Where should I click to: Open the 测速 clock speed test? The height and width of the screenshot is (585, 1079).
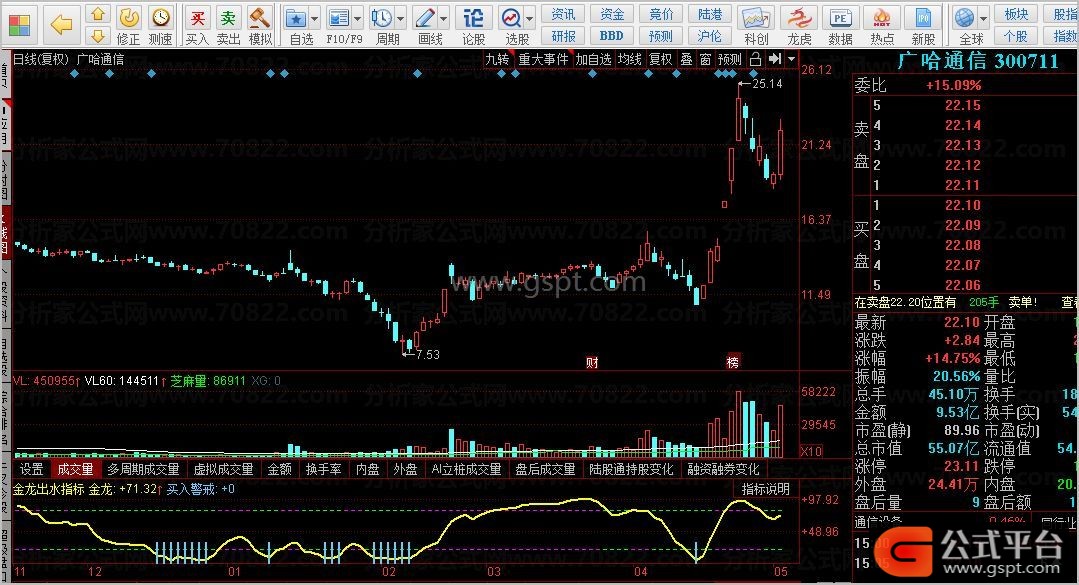click(x=160, y=18)
